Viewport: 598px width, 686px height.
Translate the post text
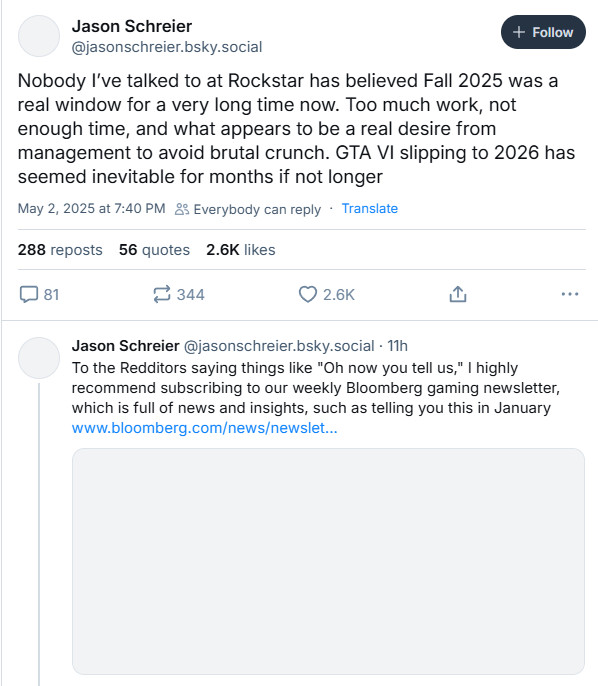point(370,209)
